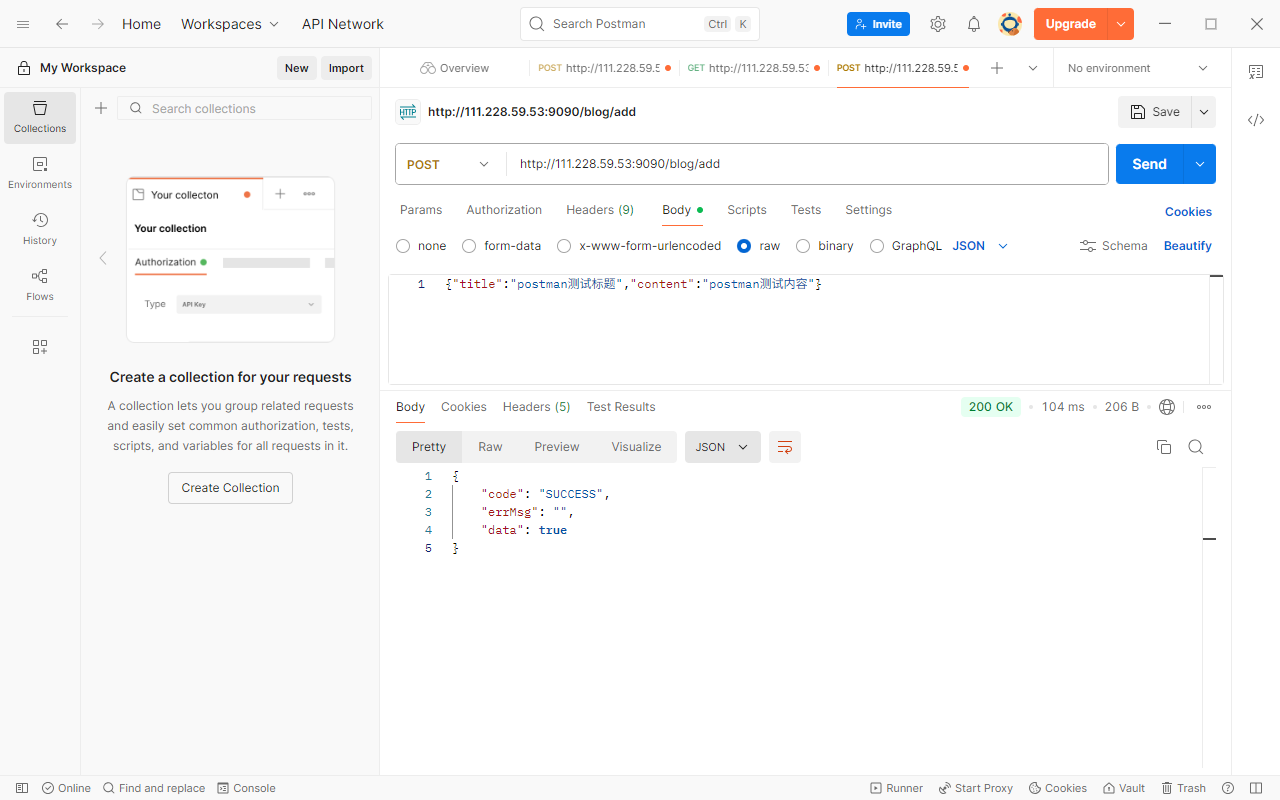Viewport: 1280px width, 800px height.
Task: Open the POST method dropdown
Action: tap(450, 164)
